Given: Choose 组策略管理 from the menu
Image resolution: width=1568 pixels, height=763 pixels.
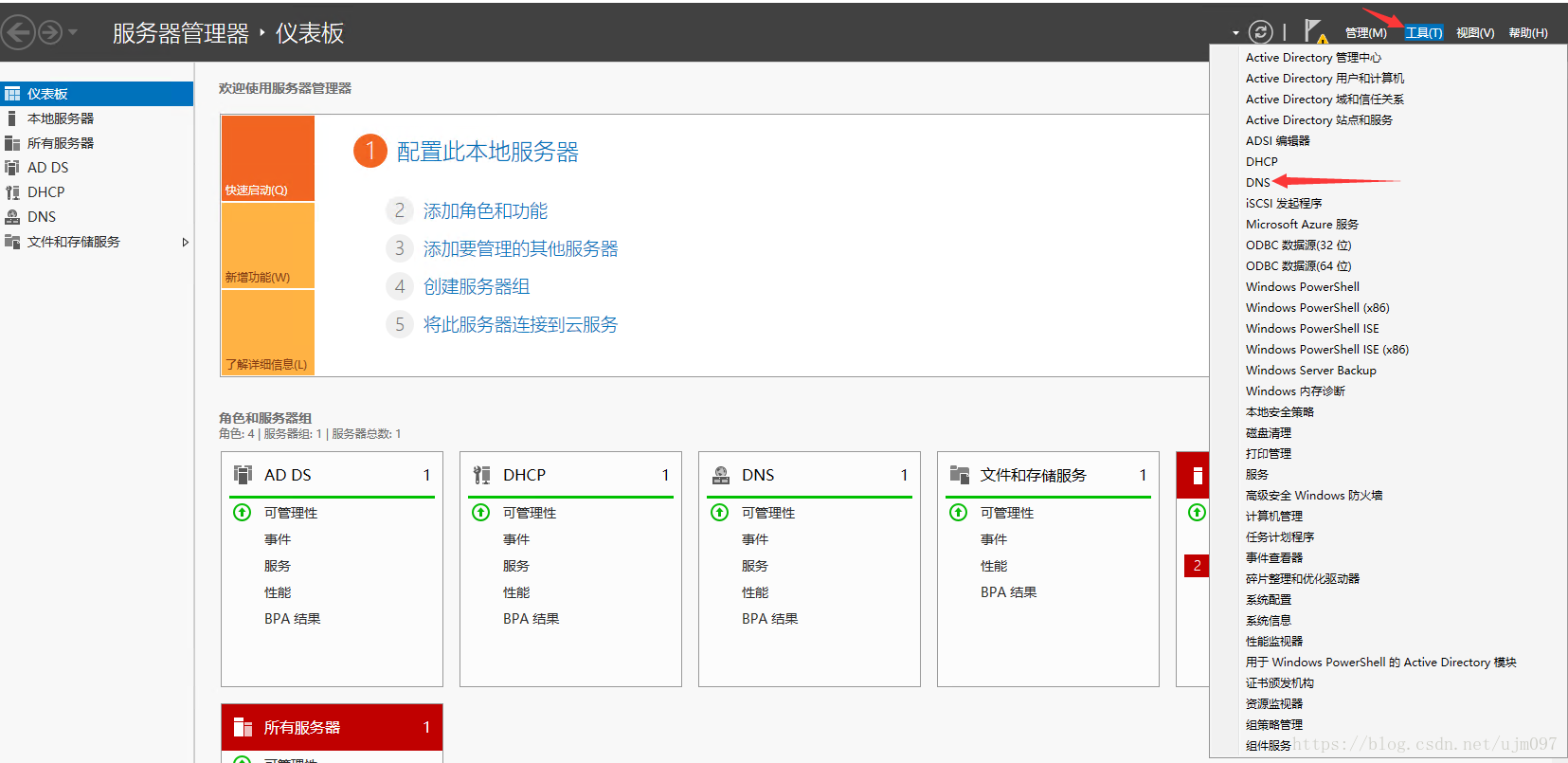Looking at the screenshot, I should click(1273, 725).
